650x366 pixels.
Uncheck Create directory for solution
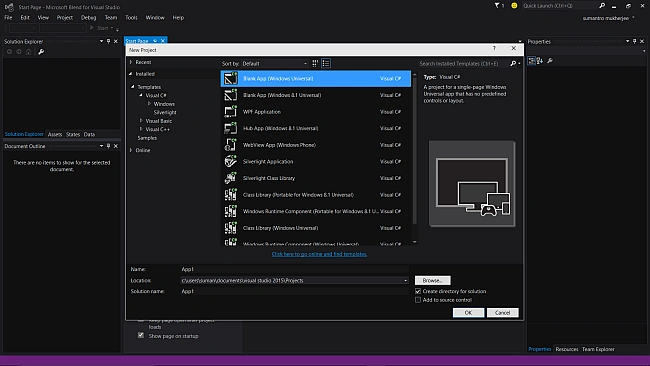coord(418,291)
